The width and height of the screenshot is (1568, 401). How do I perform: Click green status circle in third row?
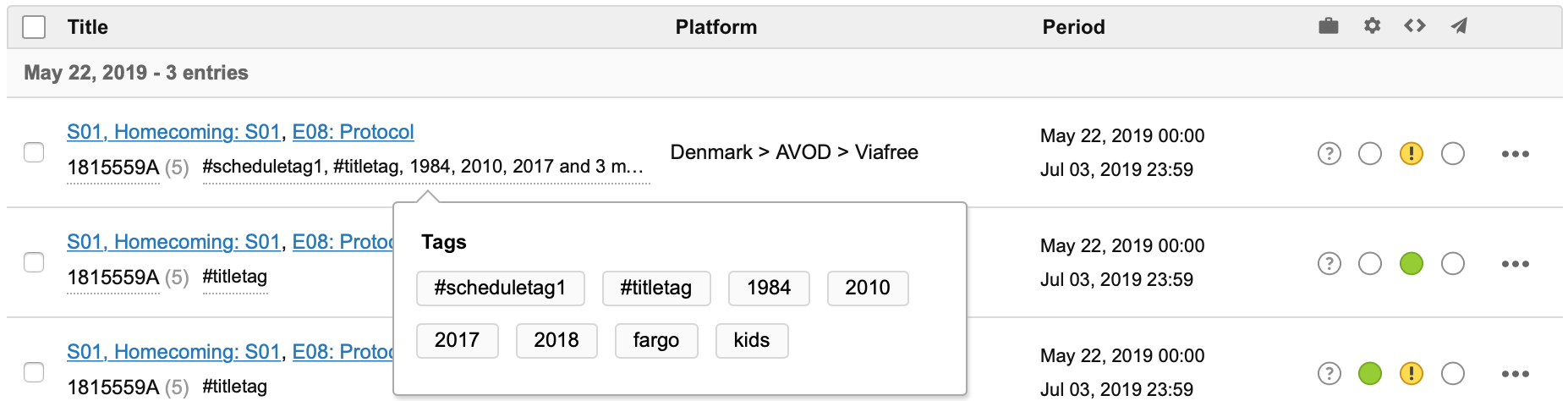click(1370, 373)
